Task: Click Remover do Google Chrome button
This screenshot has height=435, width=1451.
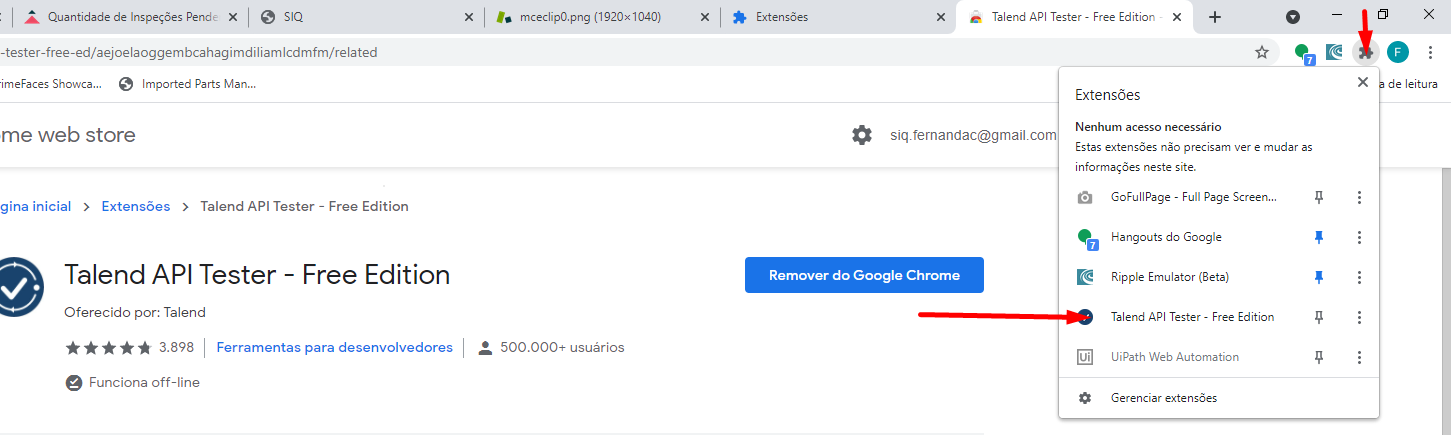Action: click(864, 275)
